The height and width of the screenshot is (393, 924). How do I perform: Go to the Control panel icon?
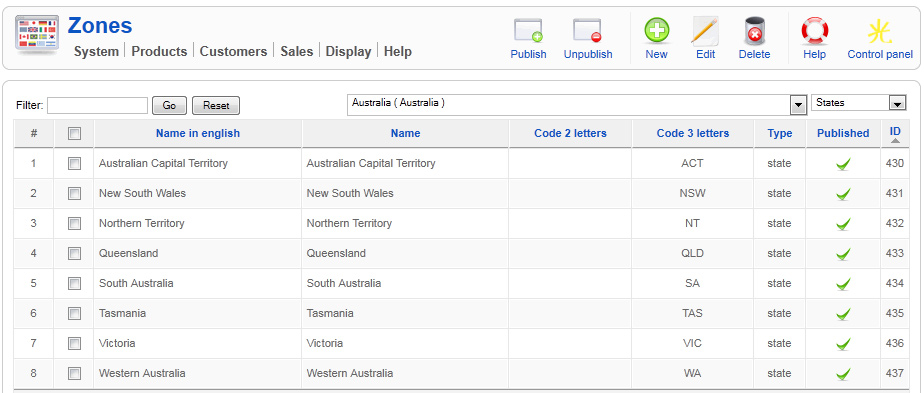[x=880, y=32]
